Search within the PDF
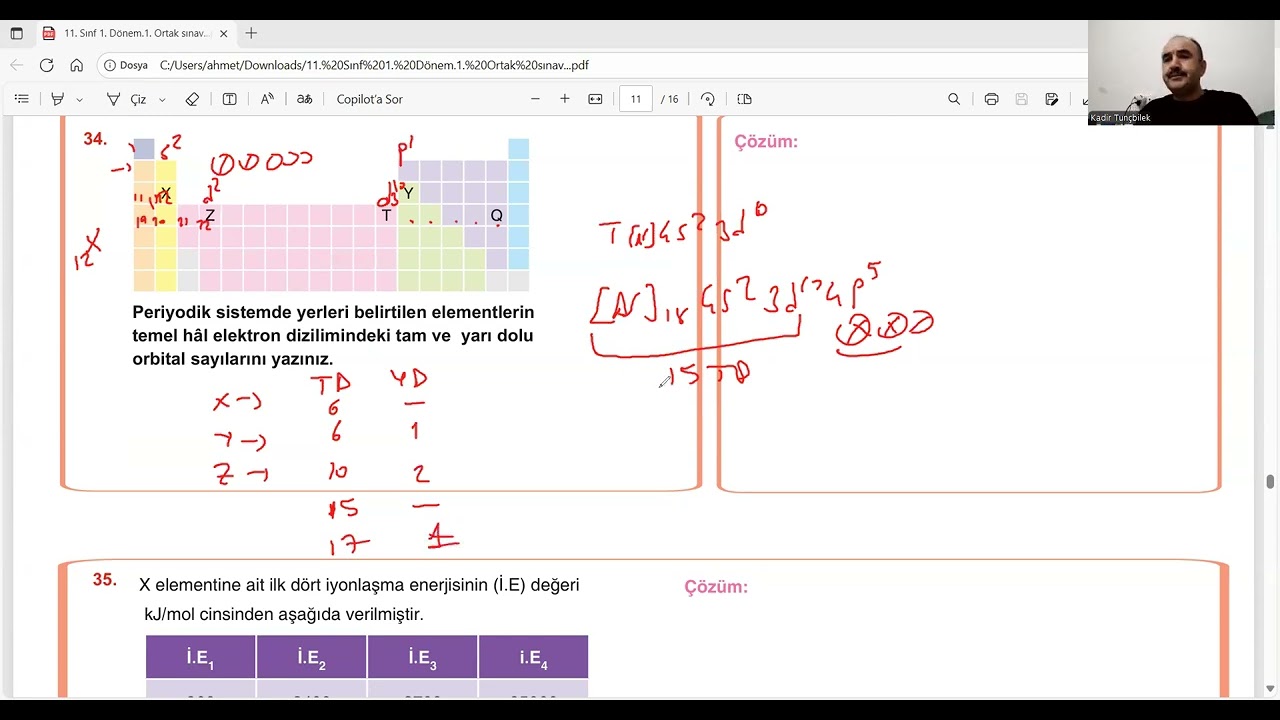This screenshot has height=720, width=1280. point(954,99)
